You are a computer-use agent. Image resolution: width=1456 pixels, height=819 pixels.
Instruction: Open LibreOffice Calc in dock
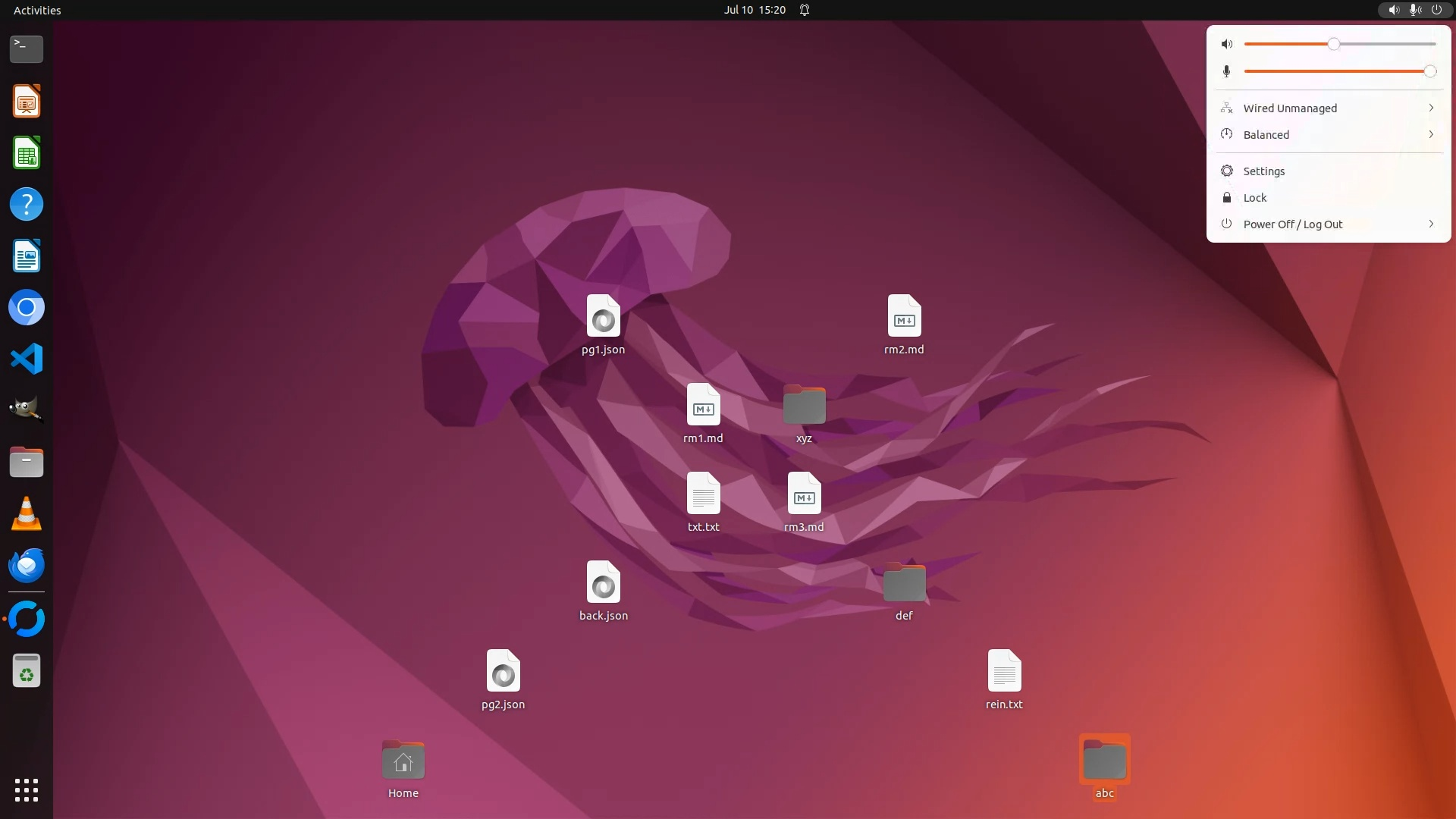click(27, 153)
